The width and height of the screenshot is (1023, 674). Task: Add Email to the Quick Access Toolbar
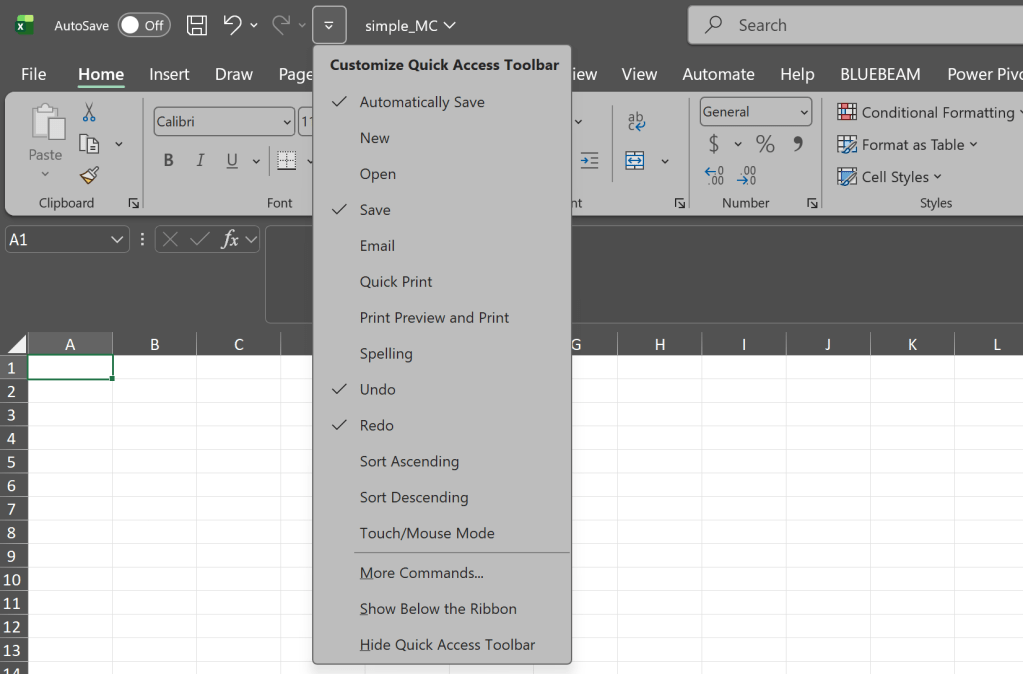click(442, 246)
